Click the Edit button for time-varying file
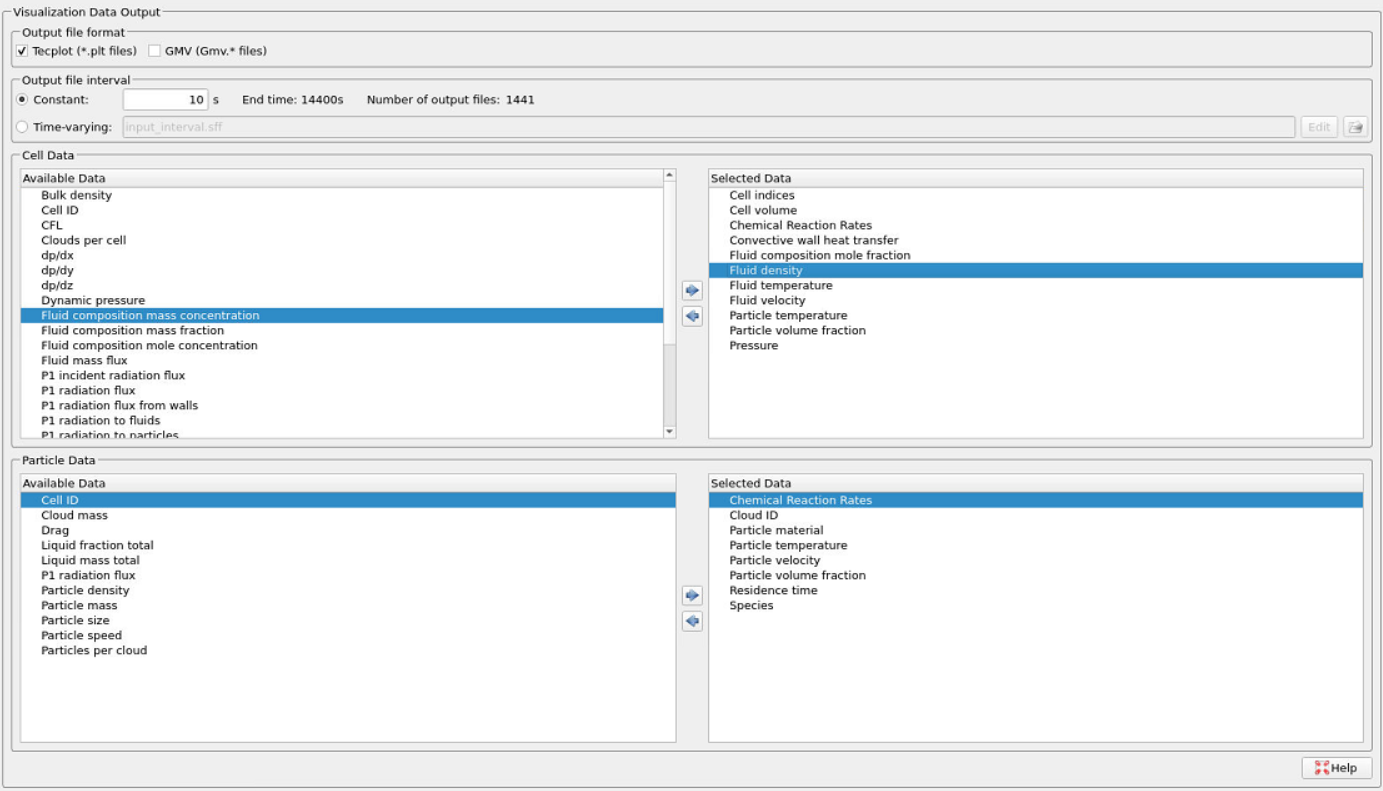Viewport: 1383px width, 791px height. 1318,127
